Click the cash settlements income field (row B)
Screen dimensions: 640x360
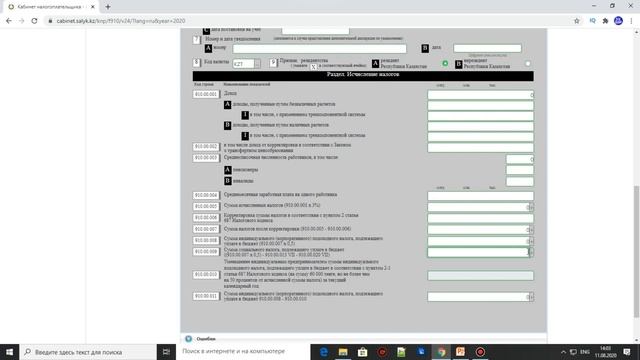coord(480,126)
